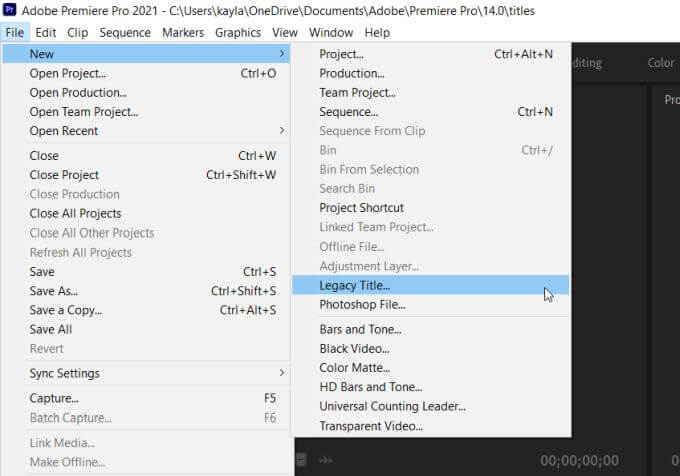The height and width of the screenshot is (476, 680).
Task: Select Sequence... in the New submenu
Action: click(x=348, y=112)
